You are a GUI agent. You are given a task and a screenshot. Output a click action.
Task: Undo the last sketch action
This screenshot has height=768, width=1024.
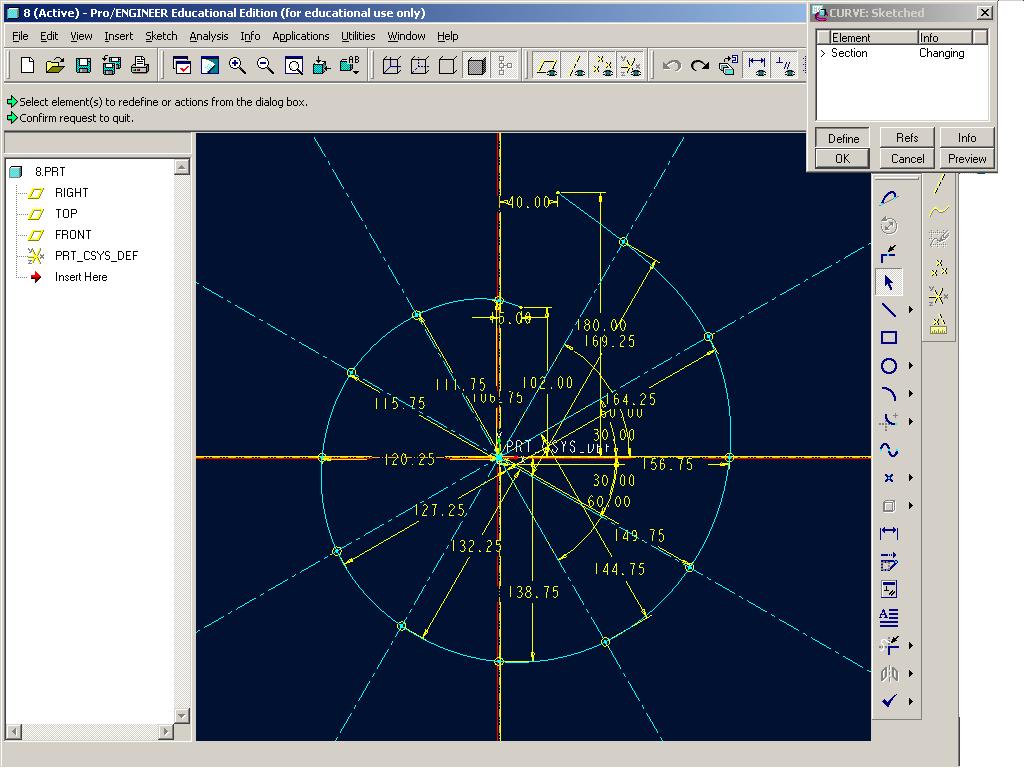(x=672, y=65)
